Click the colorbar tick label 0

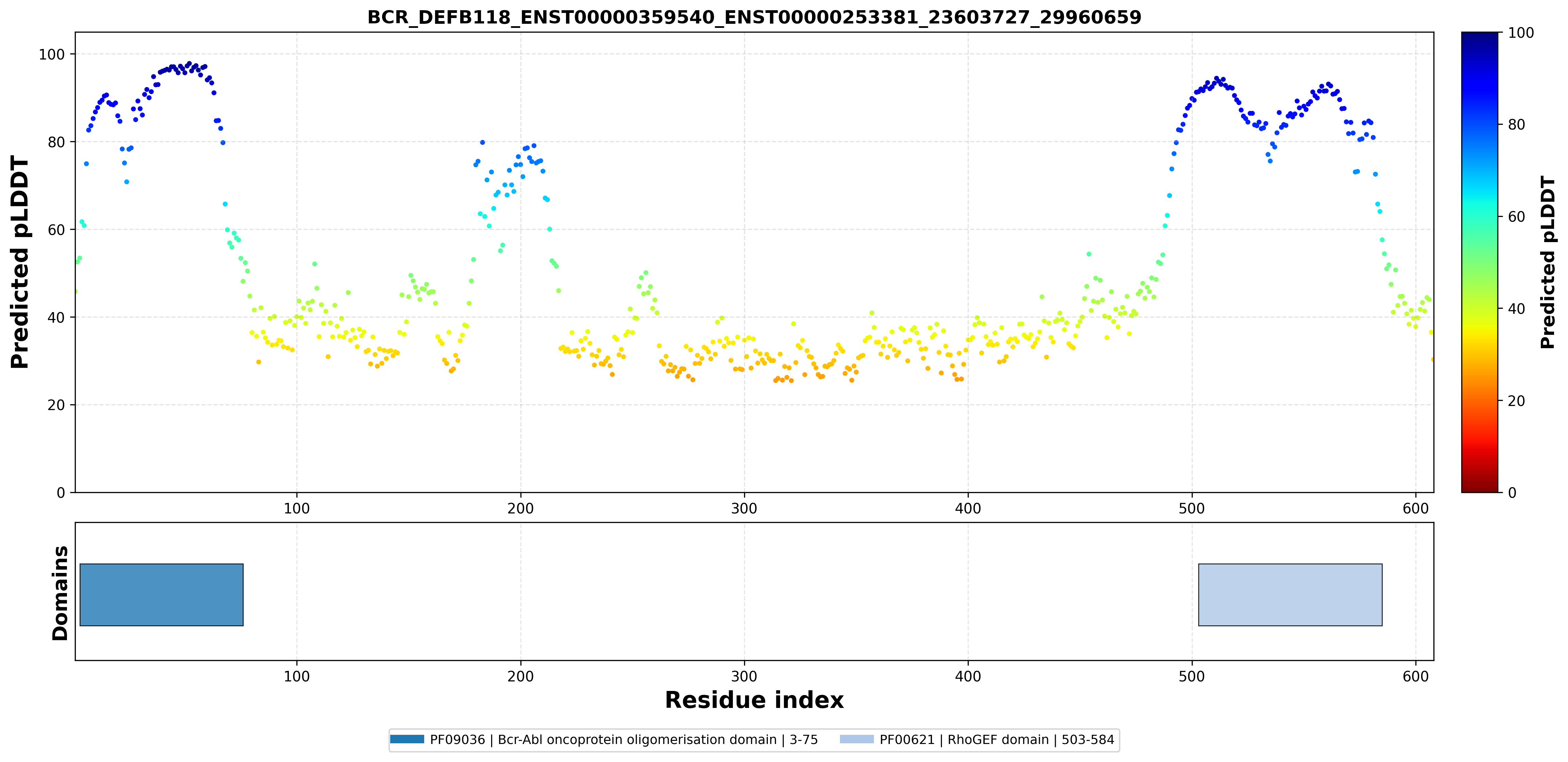(1512, 492)
